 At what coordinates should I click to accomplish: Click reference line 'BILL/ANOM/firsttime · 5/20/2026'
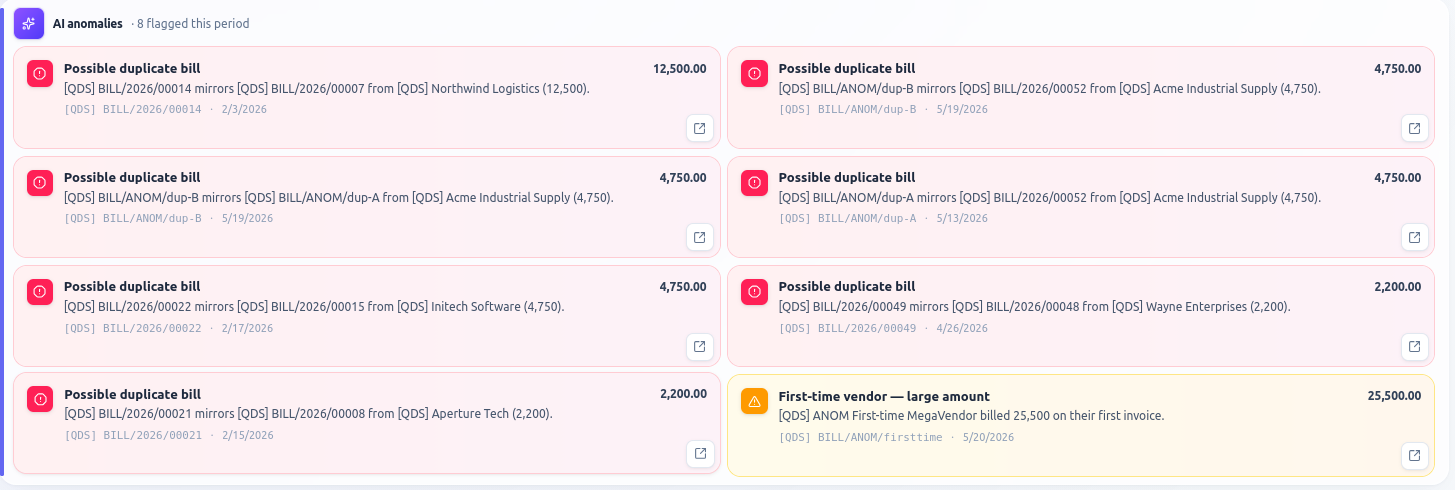point(896,437)
